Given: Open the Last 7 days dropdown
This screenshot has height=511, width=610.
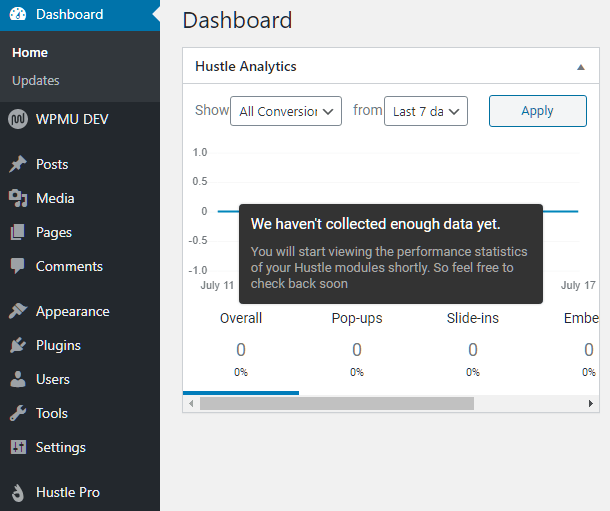Looking at the screenshot, I should pos(426,111).
